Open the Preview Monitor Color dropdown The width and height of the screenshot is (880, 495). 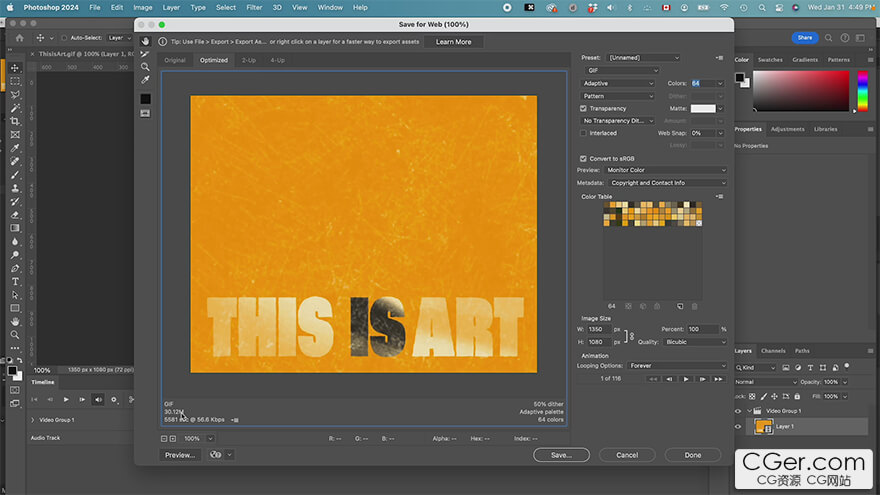(666, 170)
